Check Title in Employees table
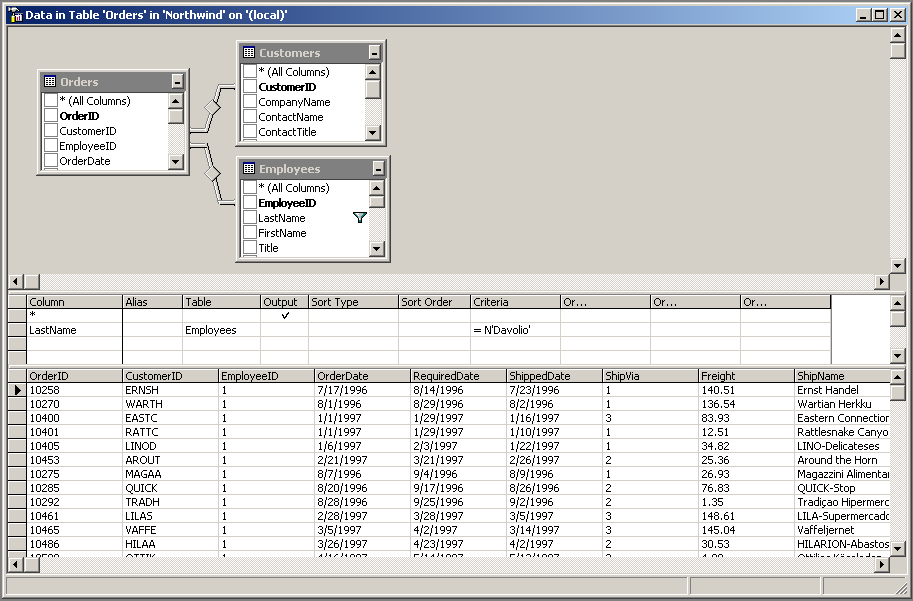The width and height of the screenshot is (913, 601). pyautogui.click(x=249, y=248)
